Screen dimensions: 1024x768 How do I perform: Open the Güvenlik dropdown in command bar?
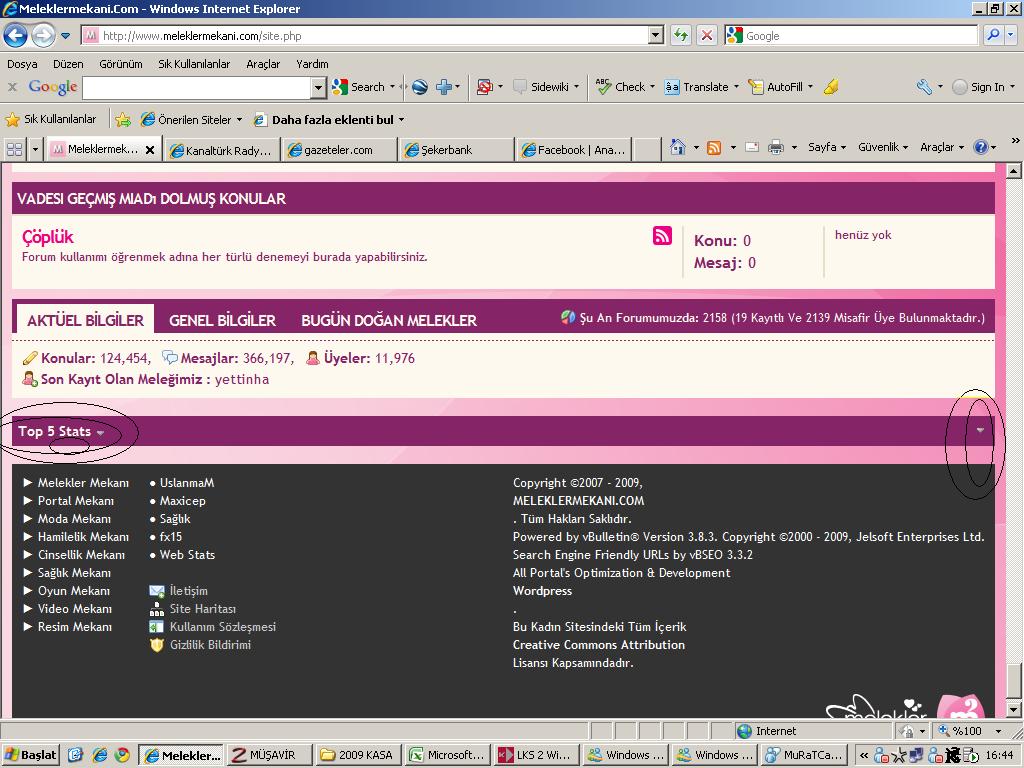click(883, 148)
